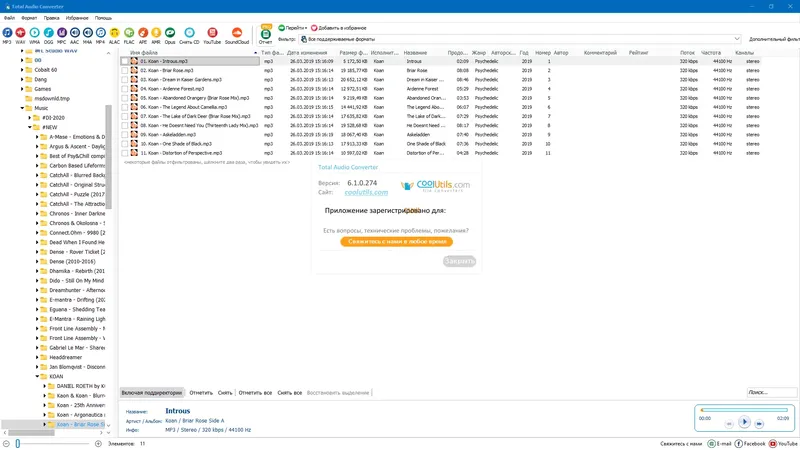The image size is (800, 450).
Task: Click the orange contact us button in dialog
Action: (396, 241)
